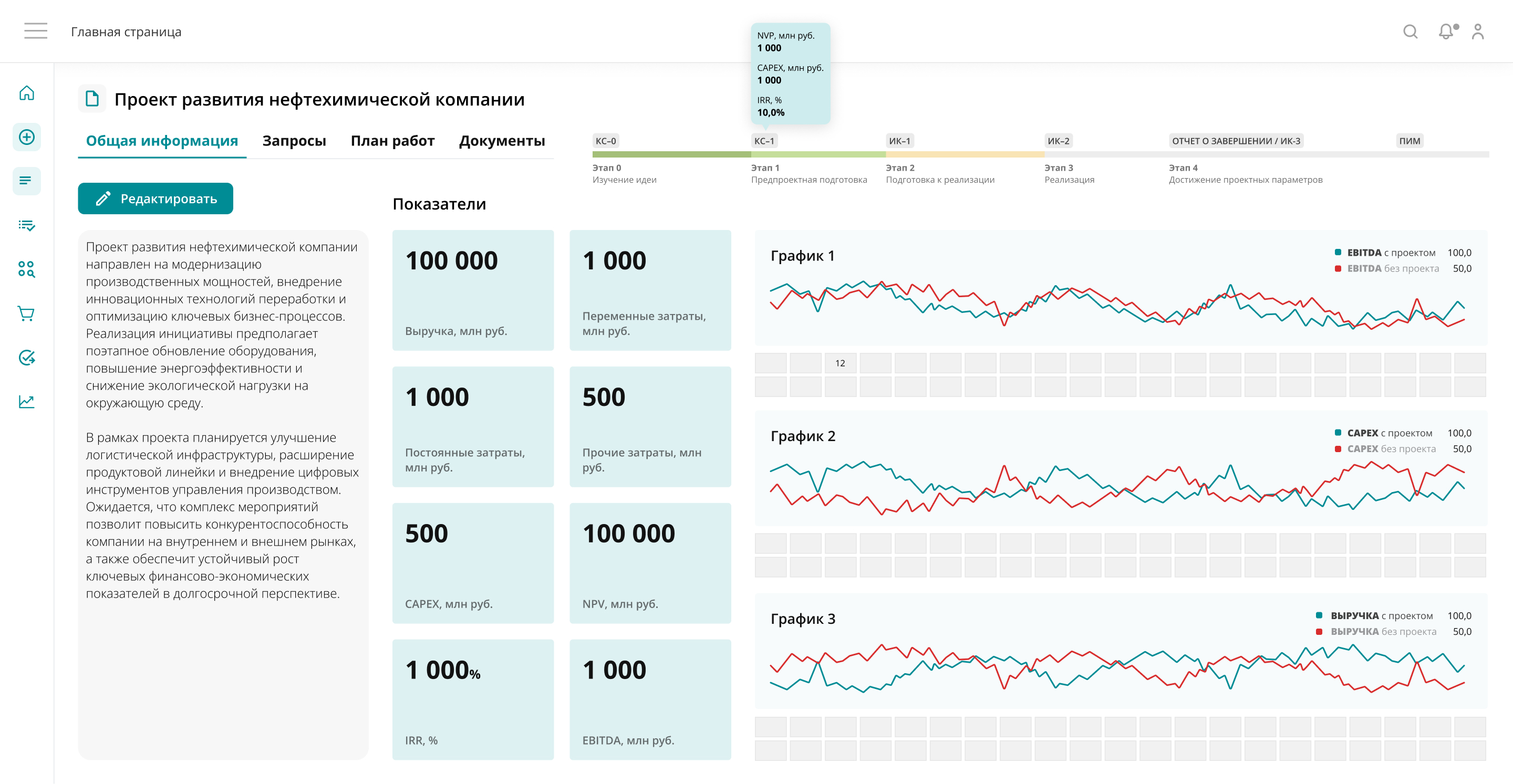1513x784 pixels.
Task: Click the КС–1 timeline marker
Action: [764, 141]
